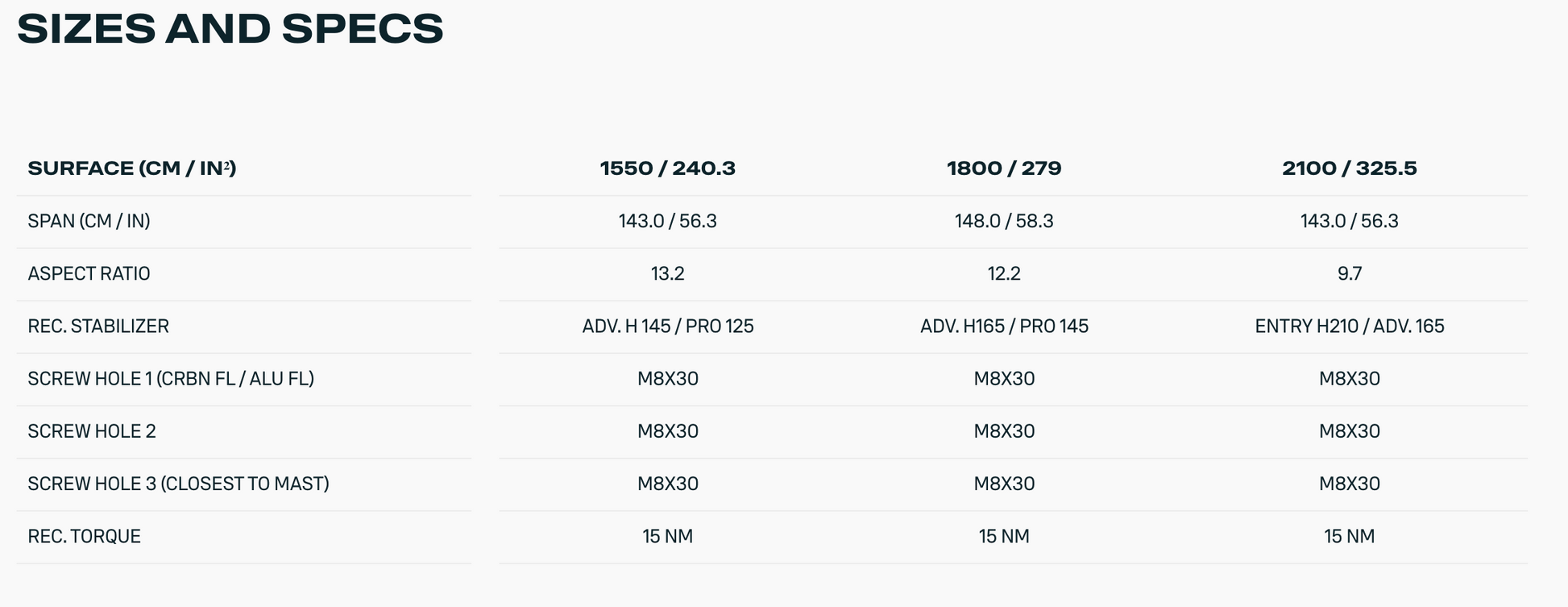This screenshot has height=607, width=1568.
Task: Click the SIZES AND SPECS heading
Action: (x=230, y=29)
